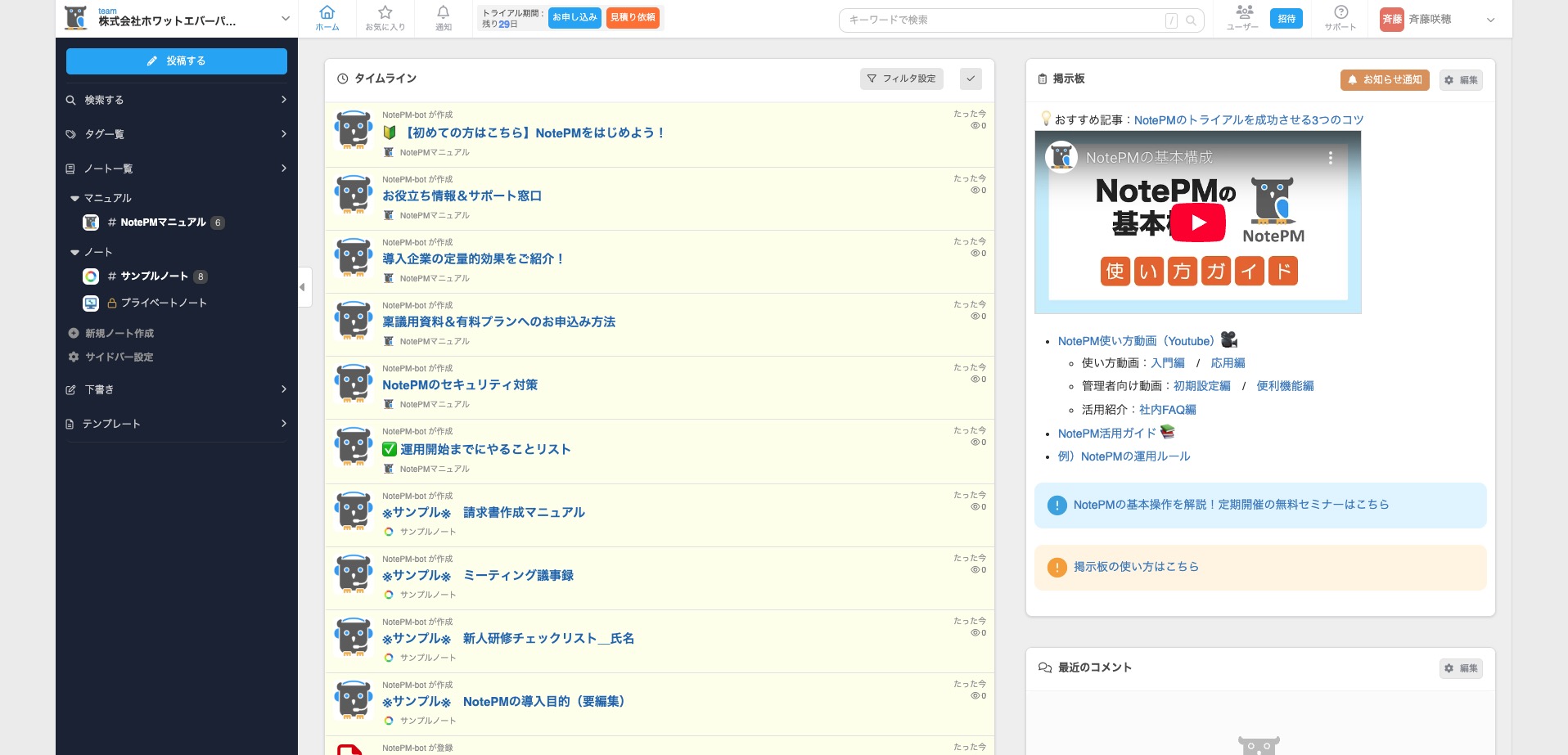
Task: Click the Home icon in top navigation
Action: 327,13
